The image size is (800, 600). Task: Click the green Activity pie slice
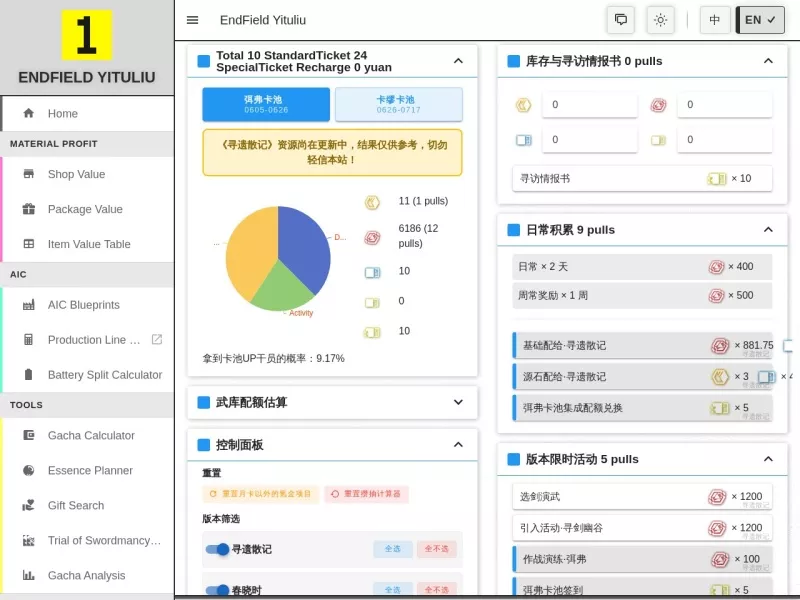[x=281, y=291]
